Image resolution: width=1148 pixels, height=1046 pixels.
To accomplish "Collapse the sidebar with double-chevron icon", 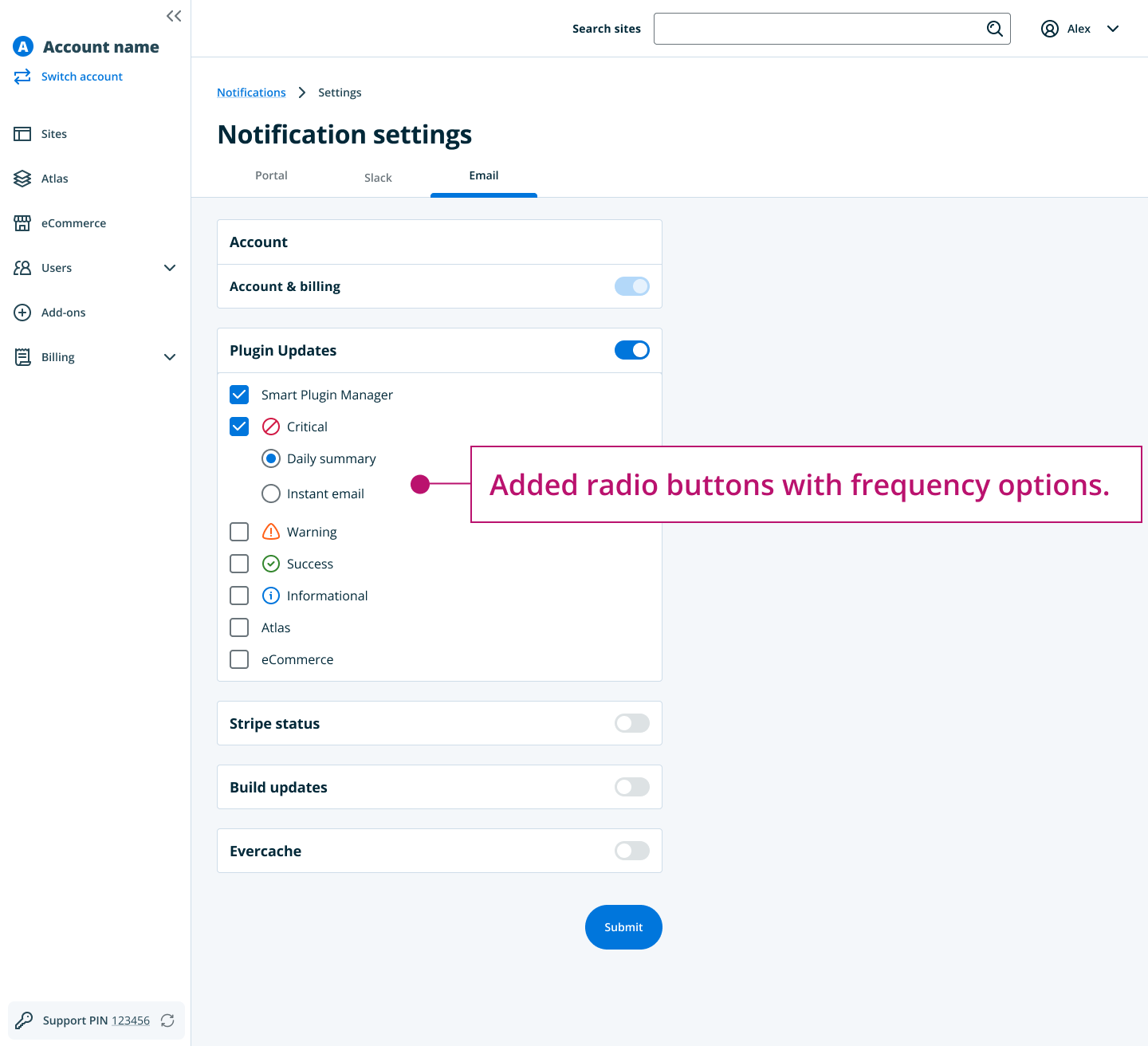I will click(x=174, y=16).
